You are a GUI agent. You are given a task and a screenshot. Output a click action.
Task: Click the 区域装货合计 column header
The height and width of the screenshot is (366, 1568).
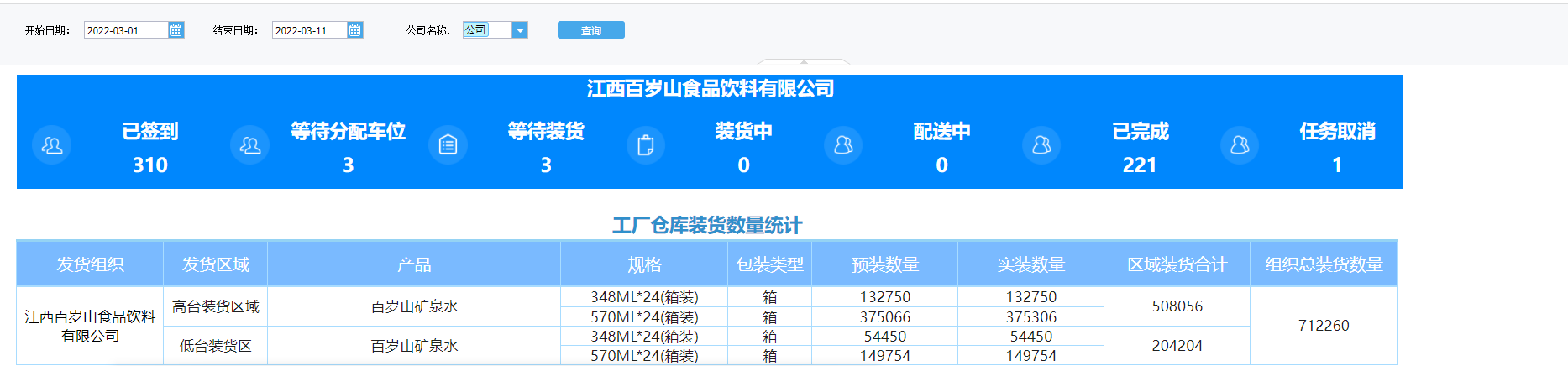coord(1177,264)
